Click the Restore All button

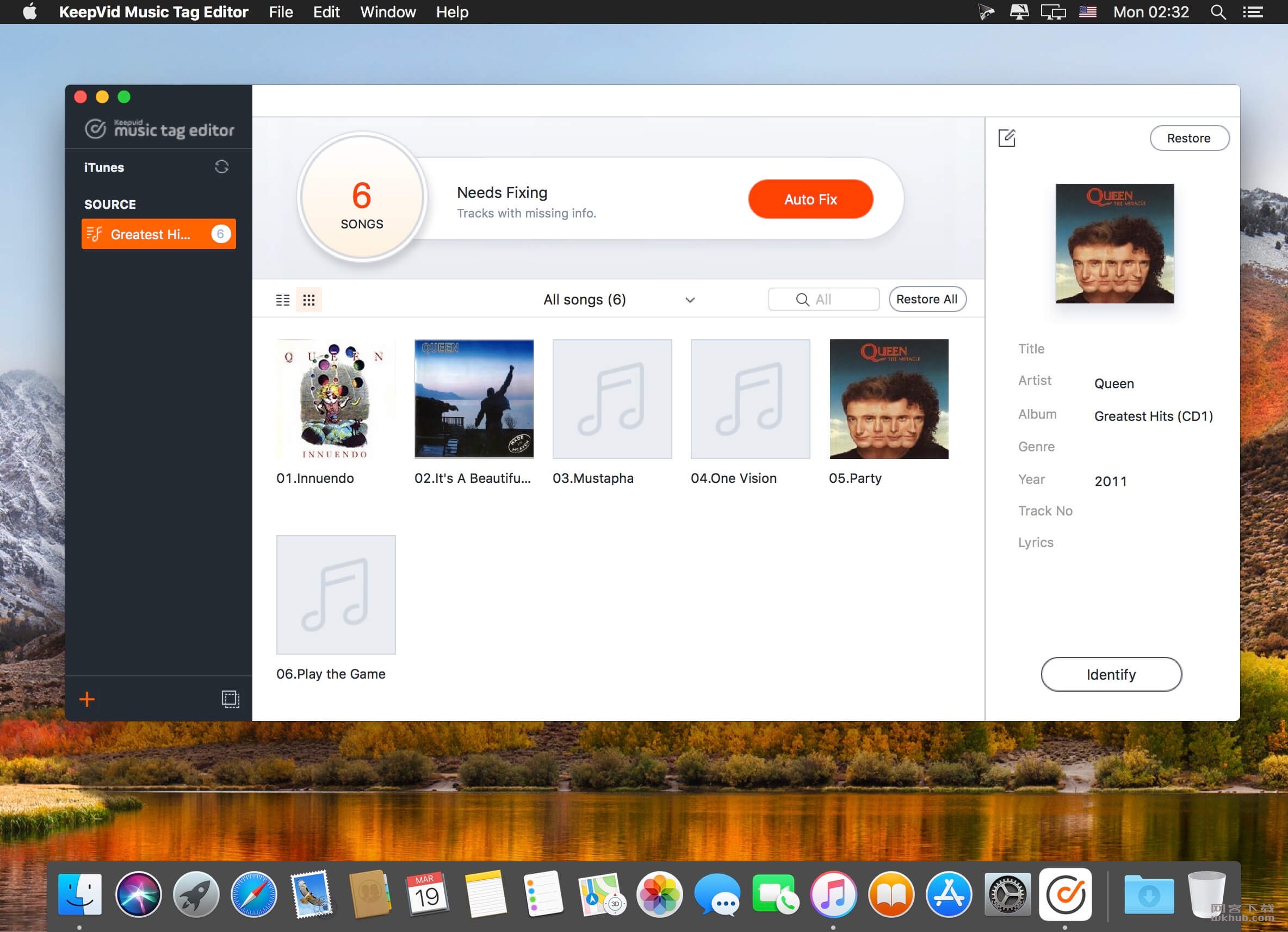pyautogui.click(x=927, y=299)
